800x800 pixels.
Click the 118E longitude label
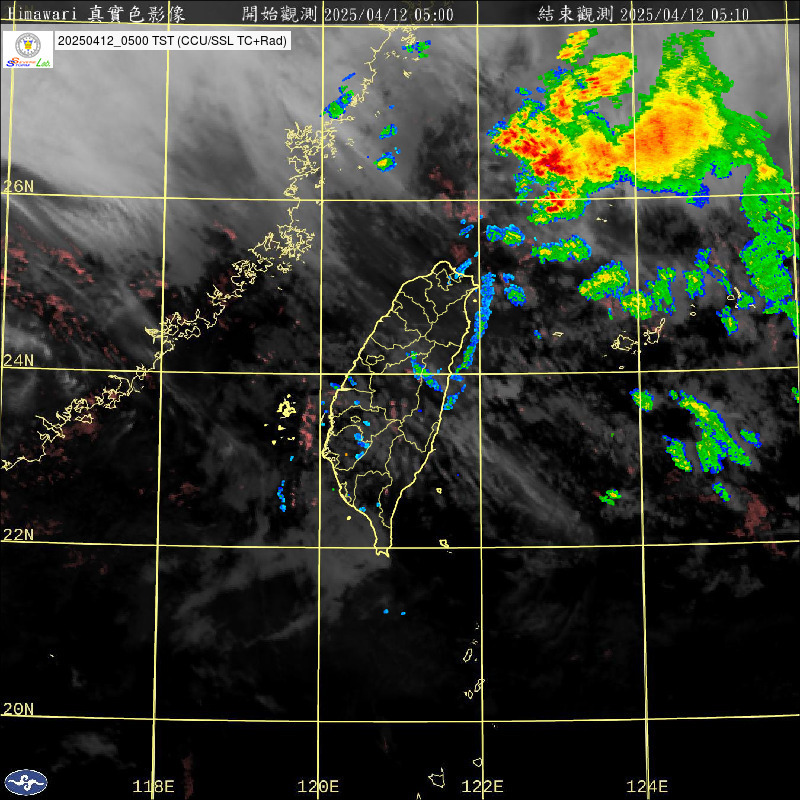point(154,787)
